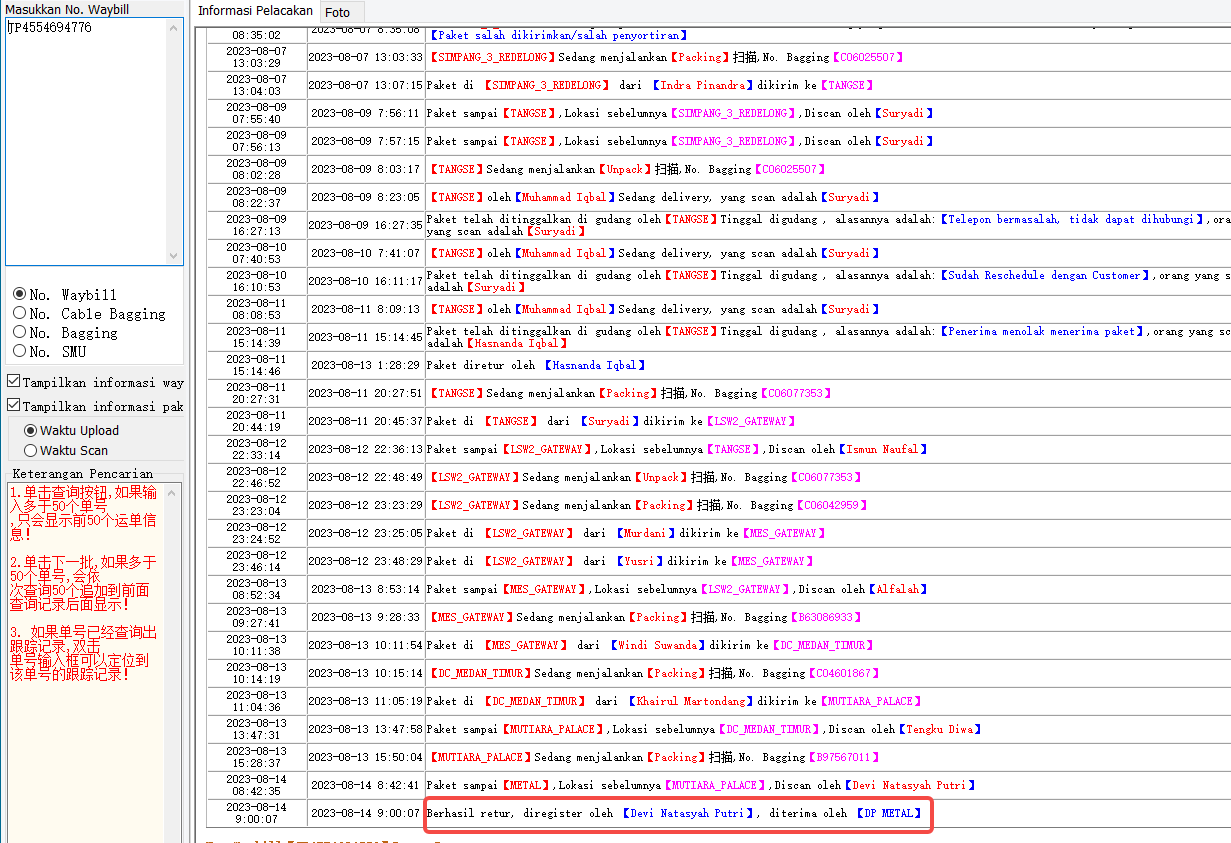
Task: Click upload time cell 2023-08-13 15:28:37
Action: click(256, 757)
